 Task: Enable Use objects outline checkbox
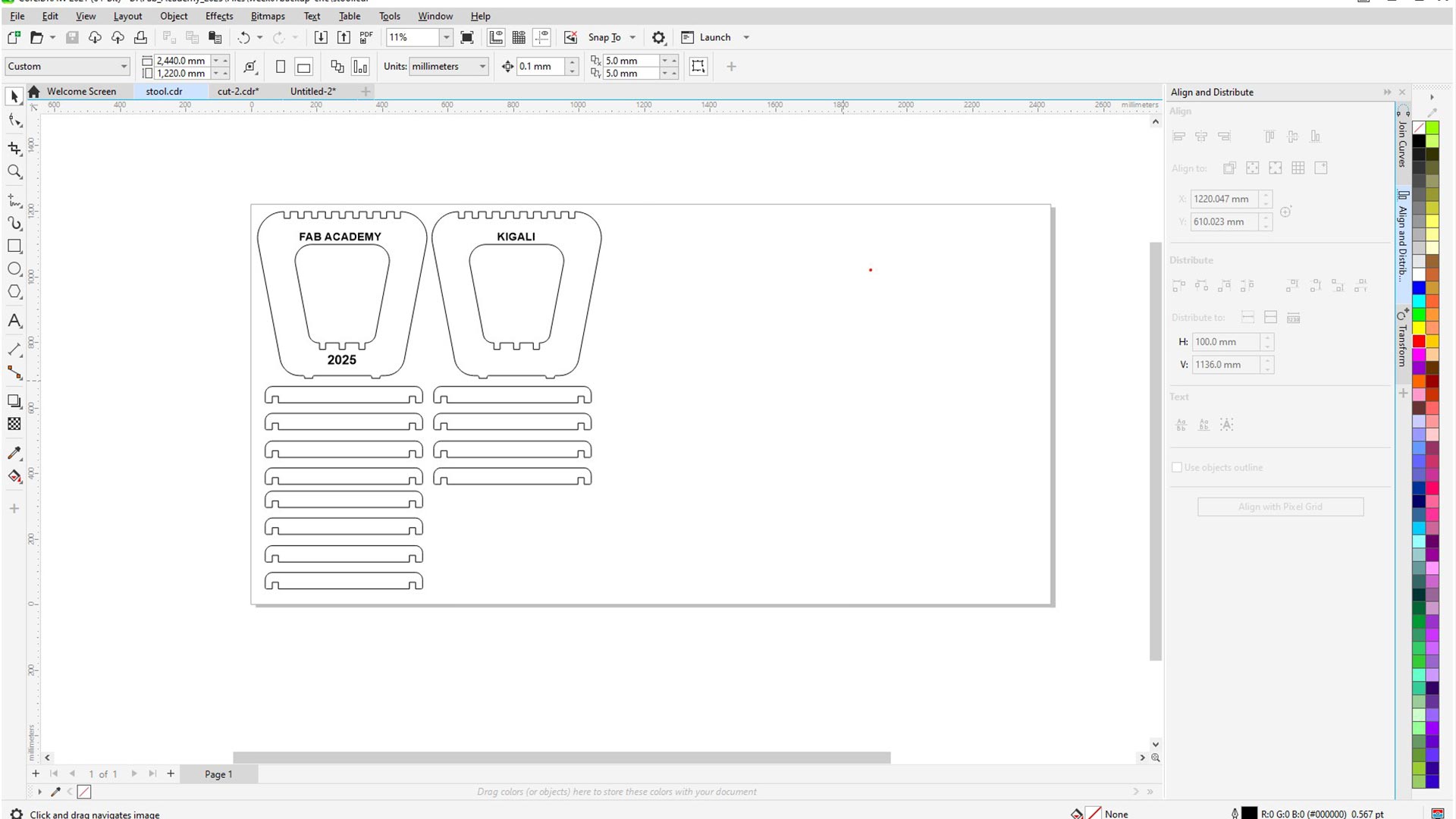[1177, 467]
